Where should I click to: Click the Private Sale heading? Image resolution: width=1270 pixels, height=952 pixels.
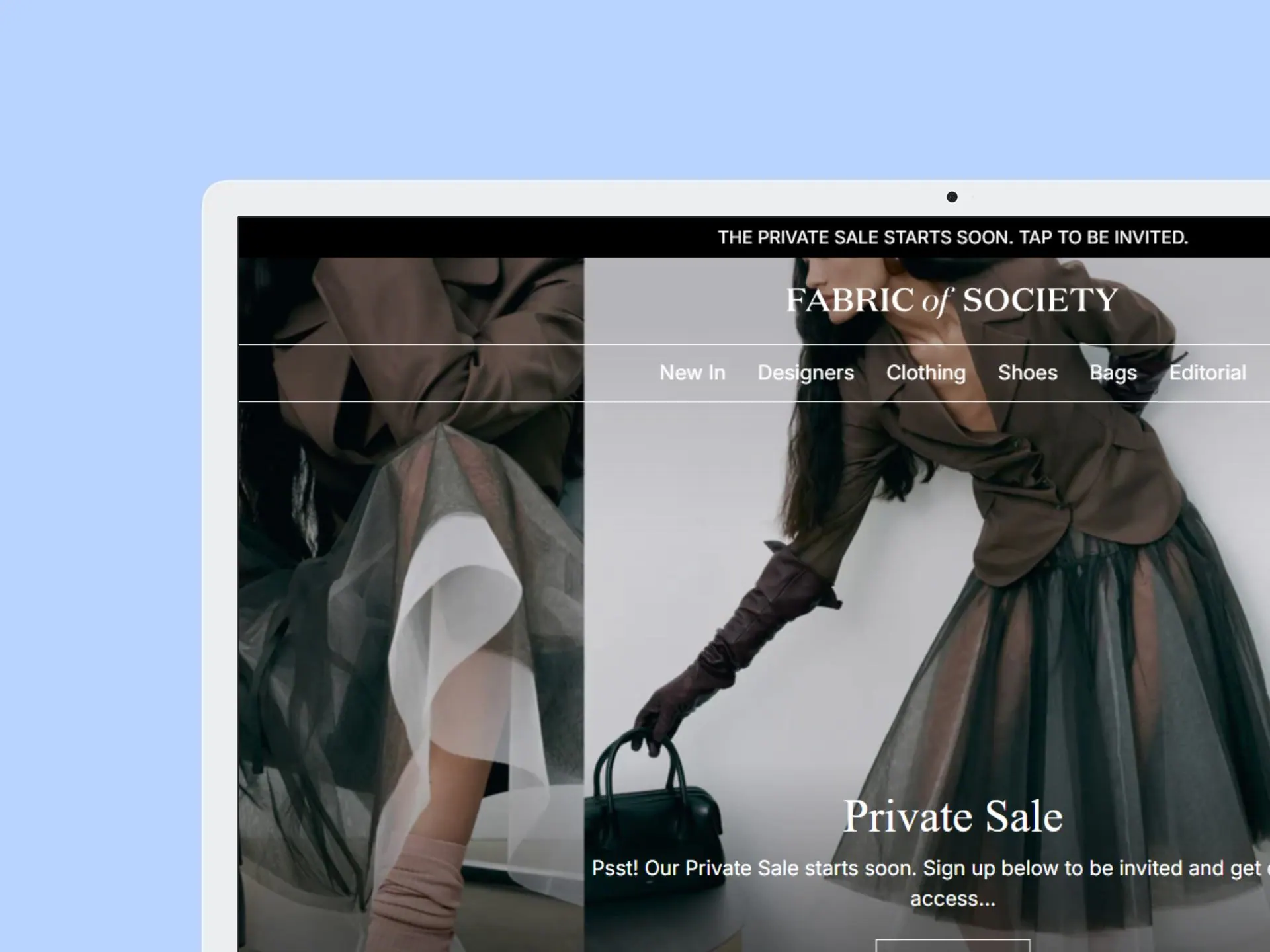pyautogui.click(x=952, y=816)
